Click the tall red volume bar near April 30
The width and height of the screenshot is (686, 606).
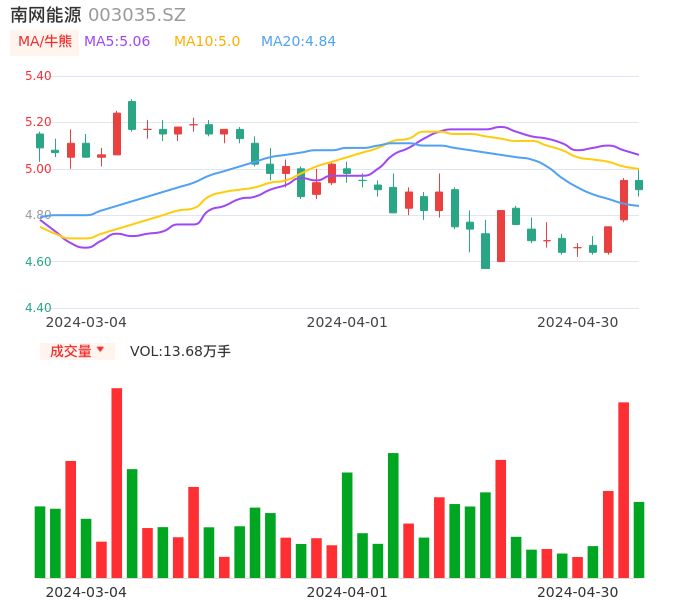pyautogui.click(x=623, y=490)
